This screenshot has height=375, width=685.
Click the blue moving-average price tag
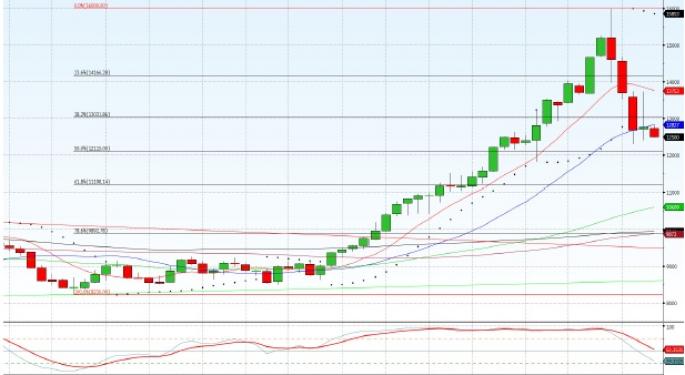coord(673,125)
